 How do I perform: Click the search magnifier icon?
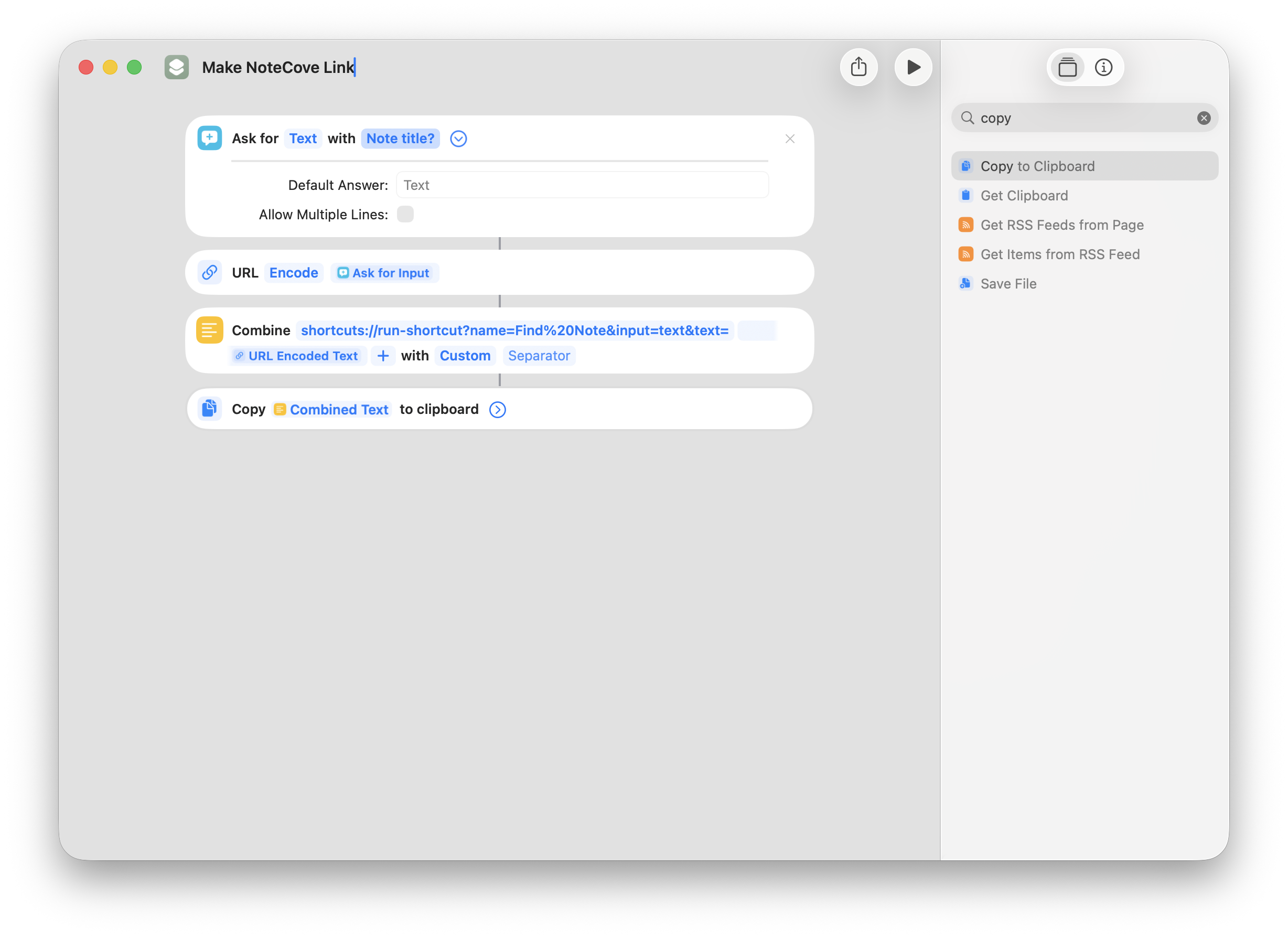pyautogui.click(x=967, y=118)
